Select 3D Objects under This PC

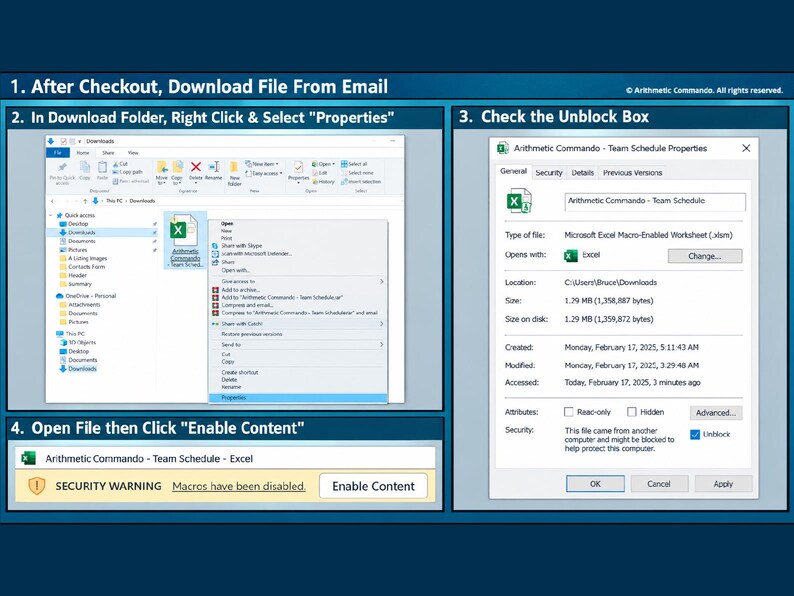(x=77, y=342)
